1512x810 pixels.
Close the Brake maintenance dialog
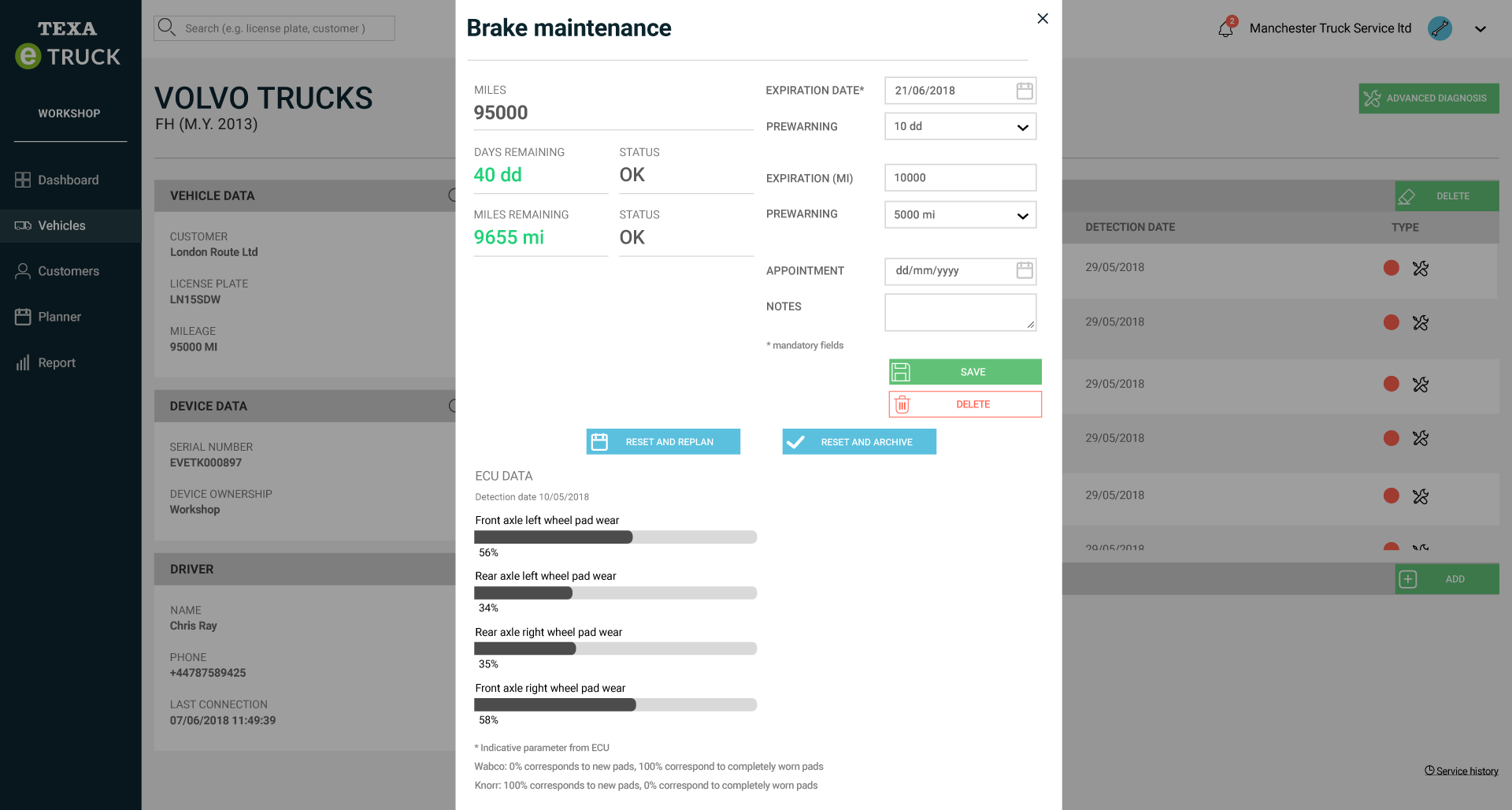tap(1043, 18)
